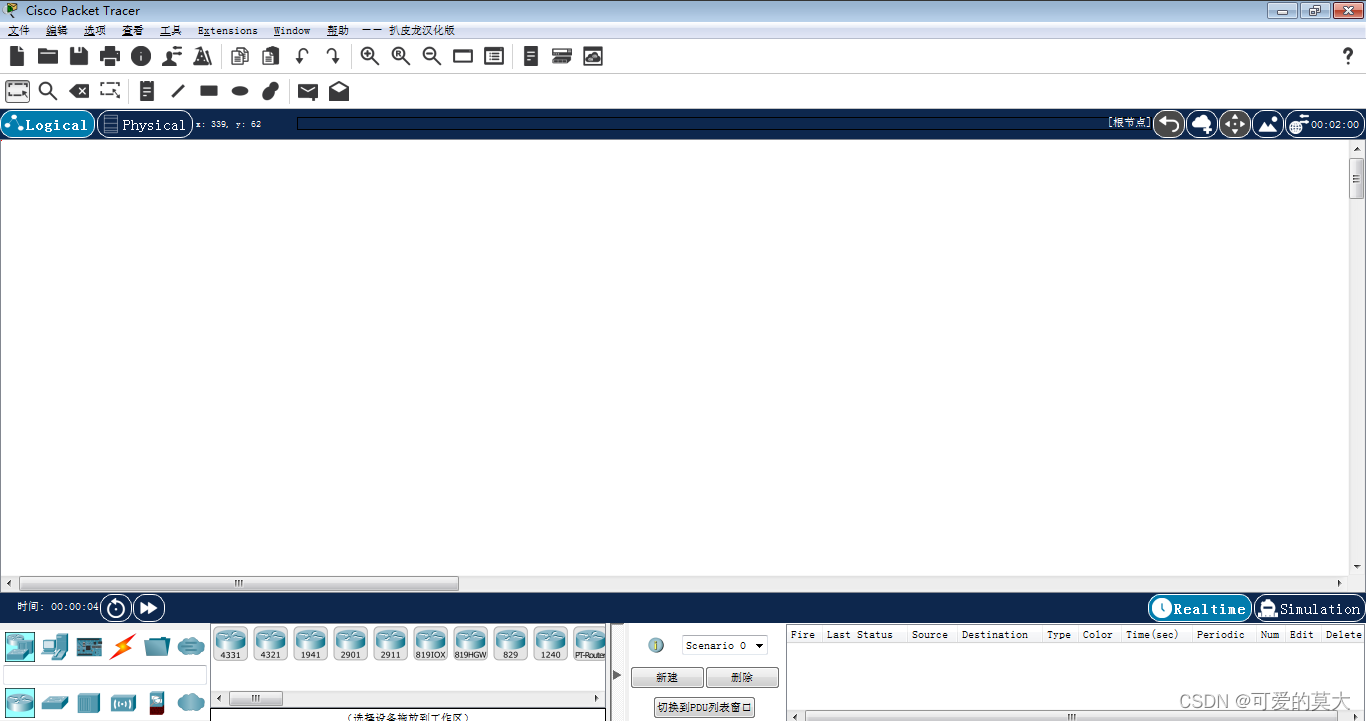The width and height of the screenshot is (1366, 721).
Task: Open the 编辑 menu
Action: [56, 30]
